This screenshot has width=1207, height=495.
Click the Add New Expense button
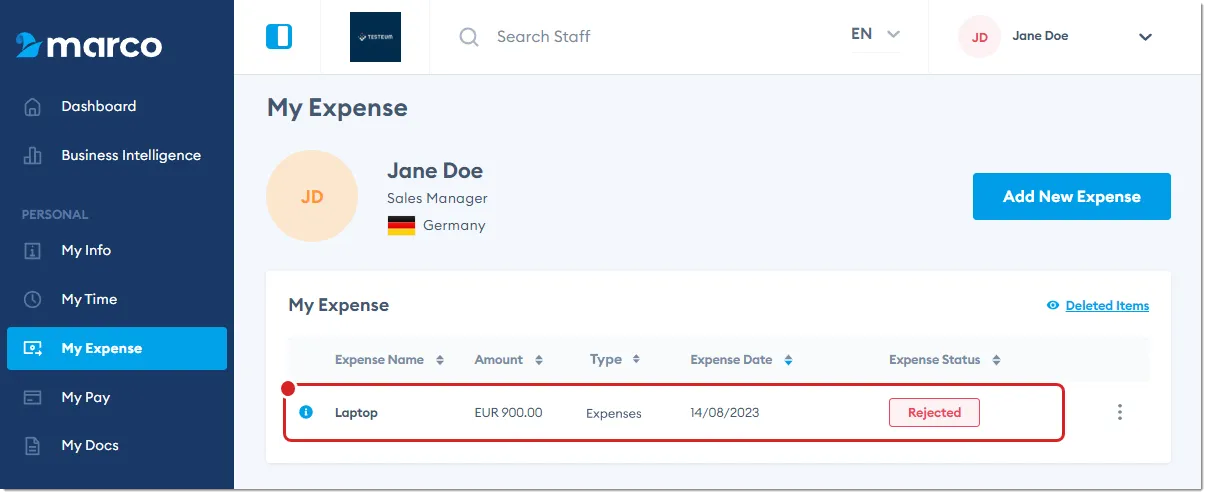(x=1071, y=196)
